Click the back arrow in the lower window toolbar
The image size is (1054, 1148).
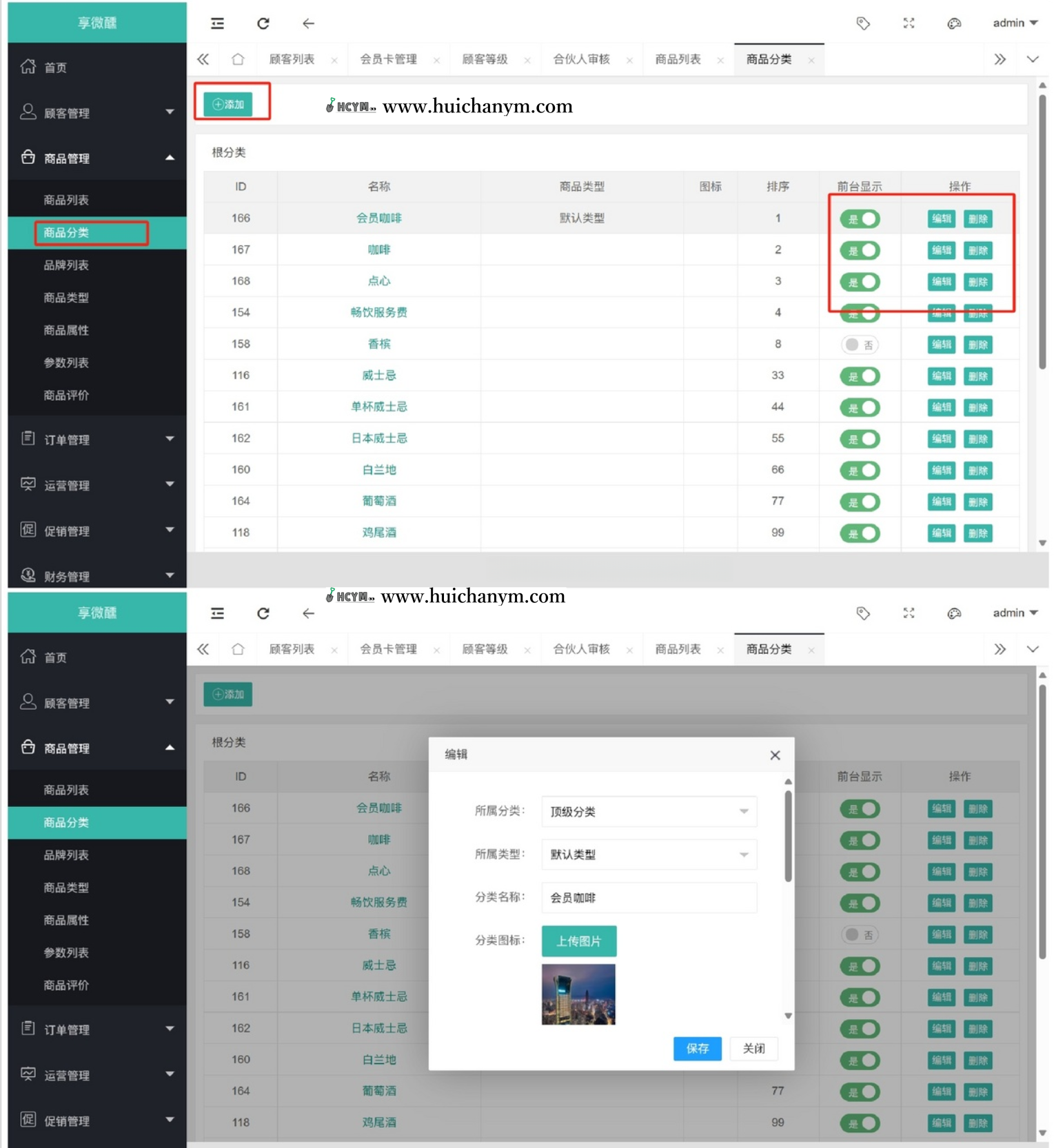pyautogui.click(x=308, y=613)
